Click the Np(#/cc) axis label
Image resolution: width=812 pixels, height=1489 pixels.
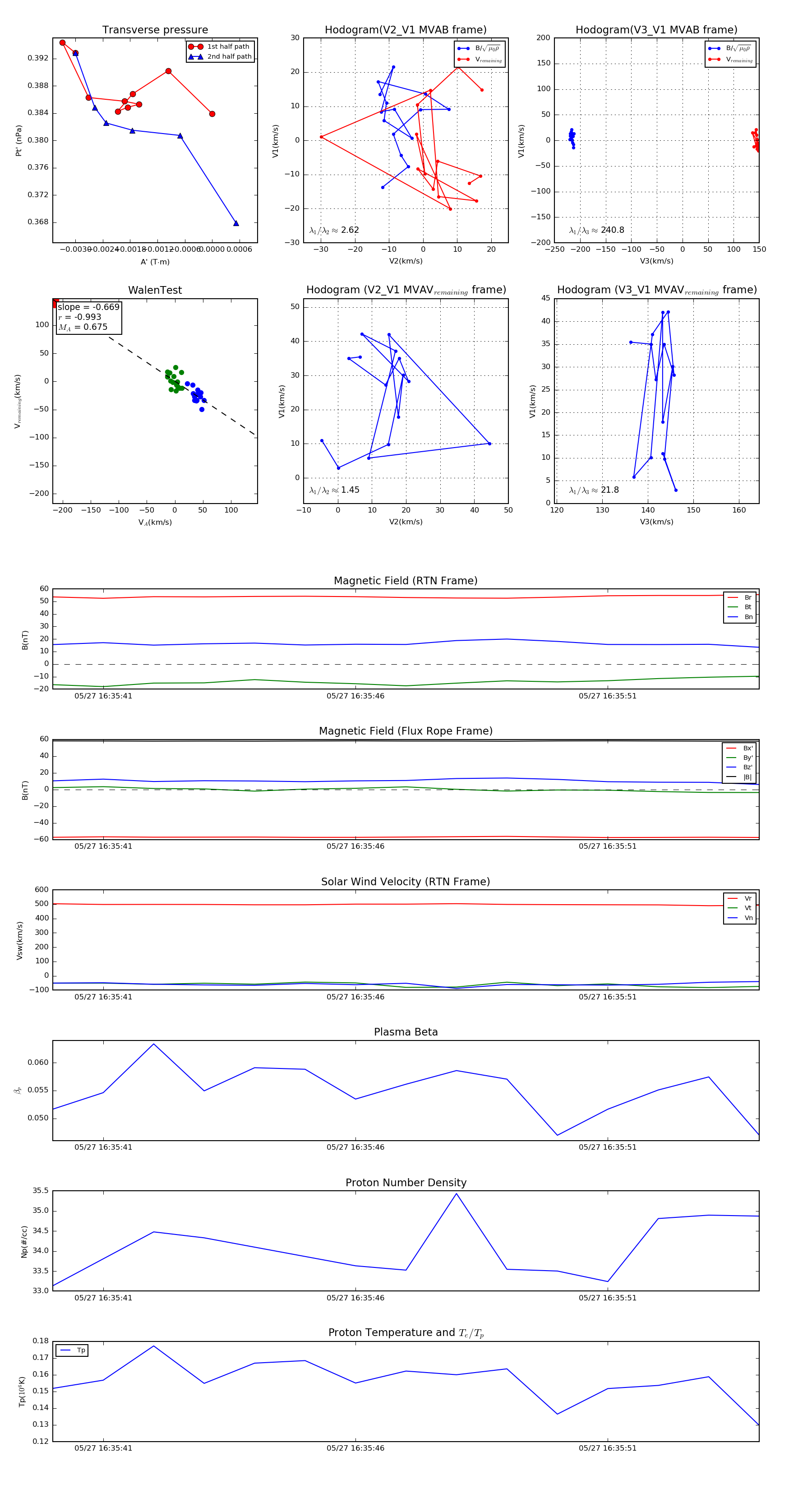click(24, 1242)
